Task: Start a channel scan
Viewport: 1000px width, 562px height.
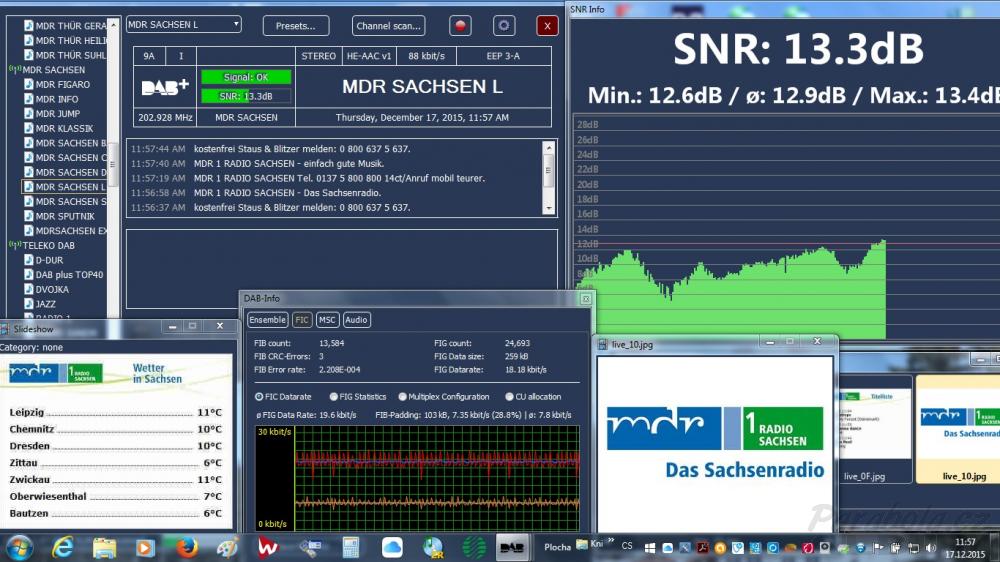Action: point(388,26)
